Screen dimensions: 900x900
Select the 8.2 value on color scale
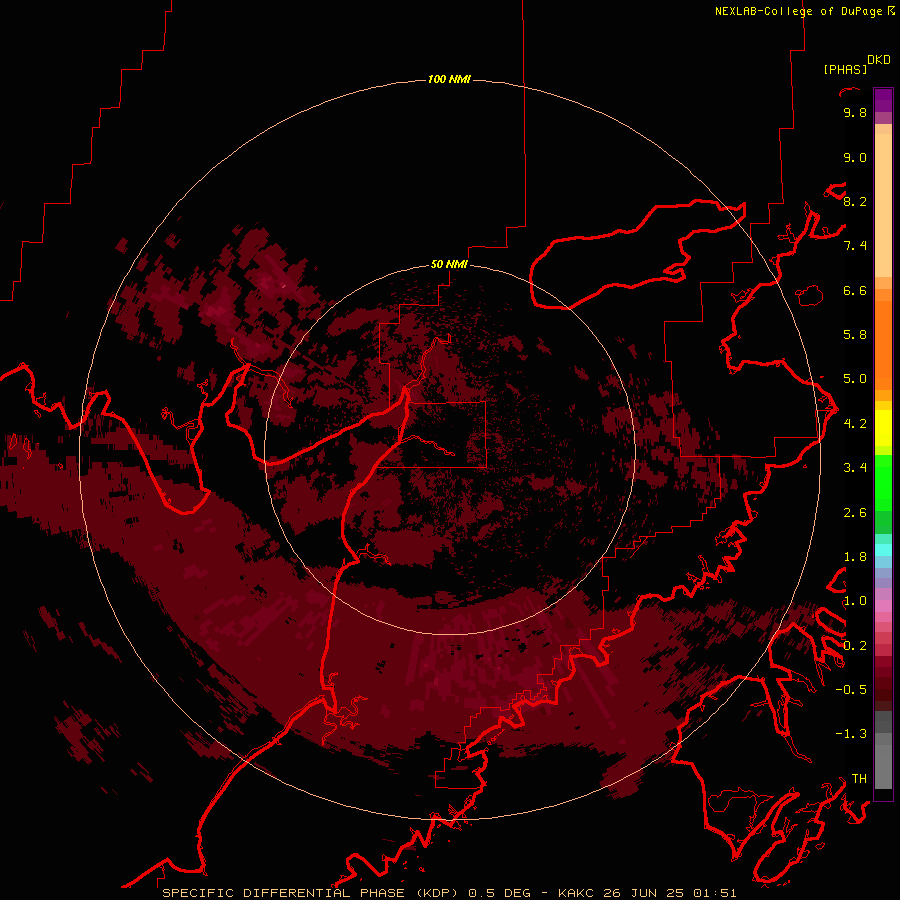coord(855,201)
